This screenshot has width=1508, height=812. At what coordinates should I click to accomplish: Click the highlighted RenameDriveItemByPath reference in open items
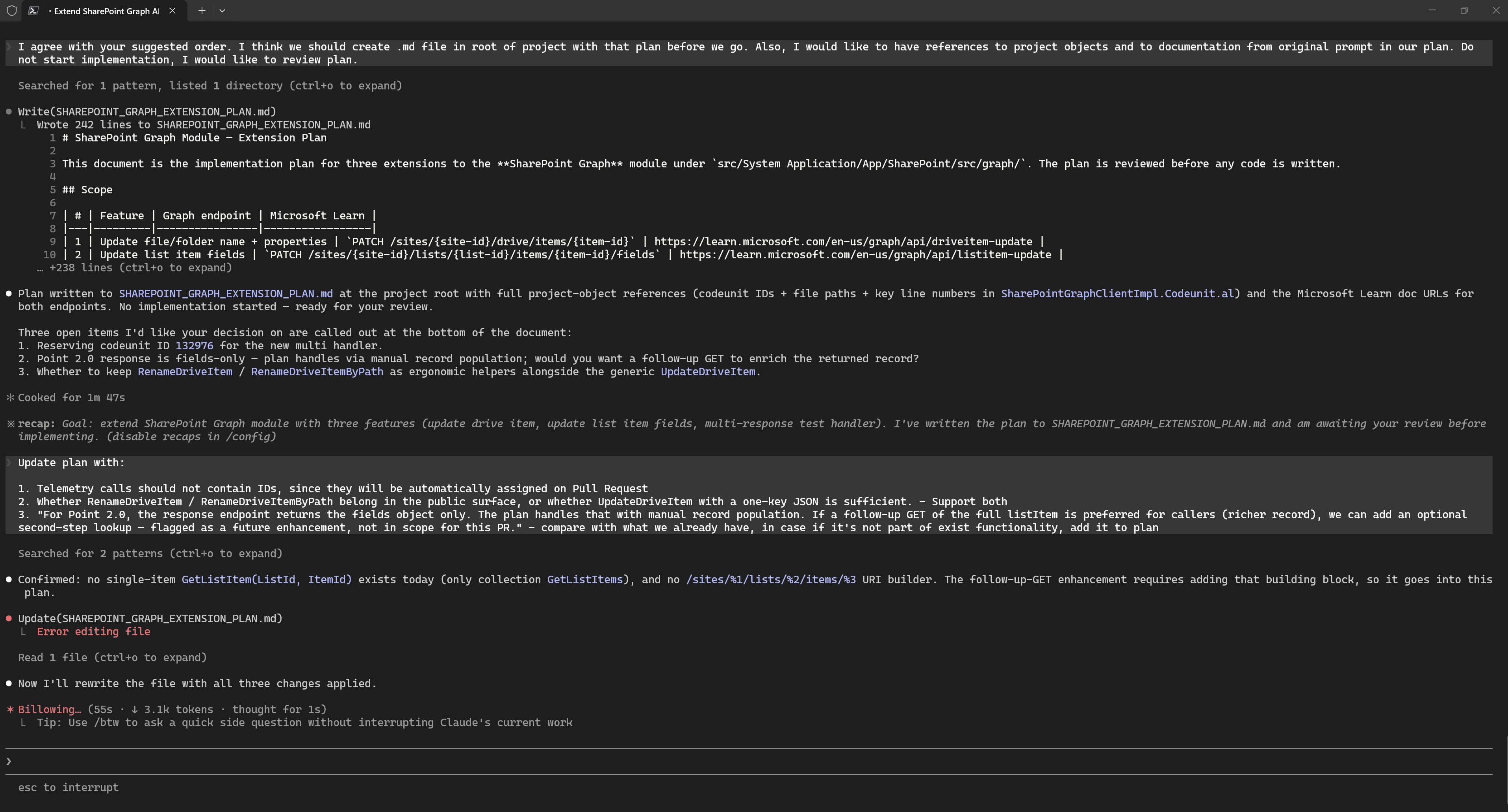tap(317, 372)
